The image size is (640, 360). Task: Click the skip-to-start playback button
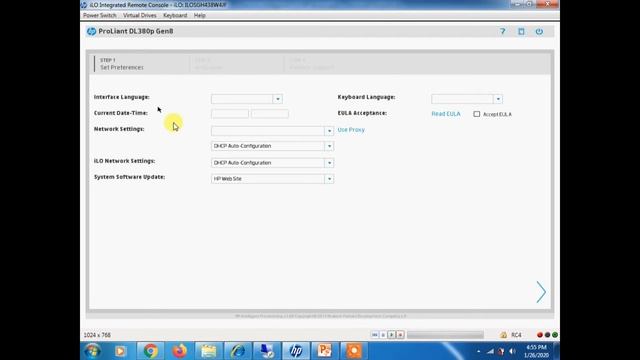point(375,335)
